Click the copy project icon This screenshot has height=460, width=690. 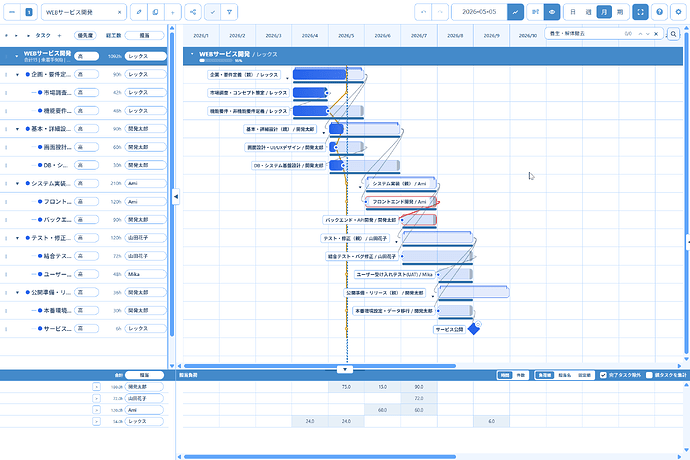tap(155, 12)
